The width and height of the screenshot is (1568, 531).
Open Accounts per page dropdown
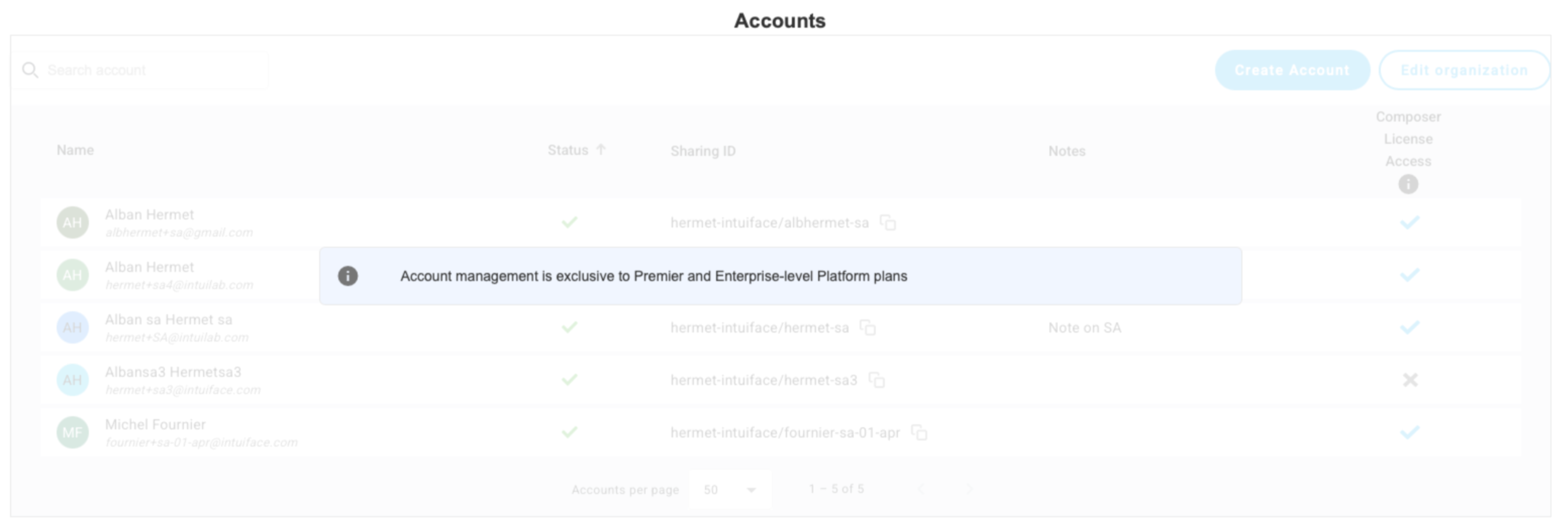pos(729,490)
